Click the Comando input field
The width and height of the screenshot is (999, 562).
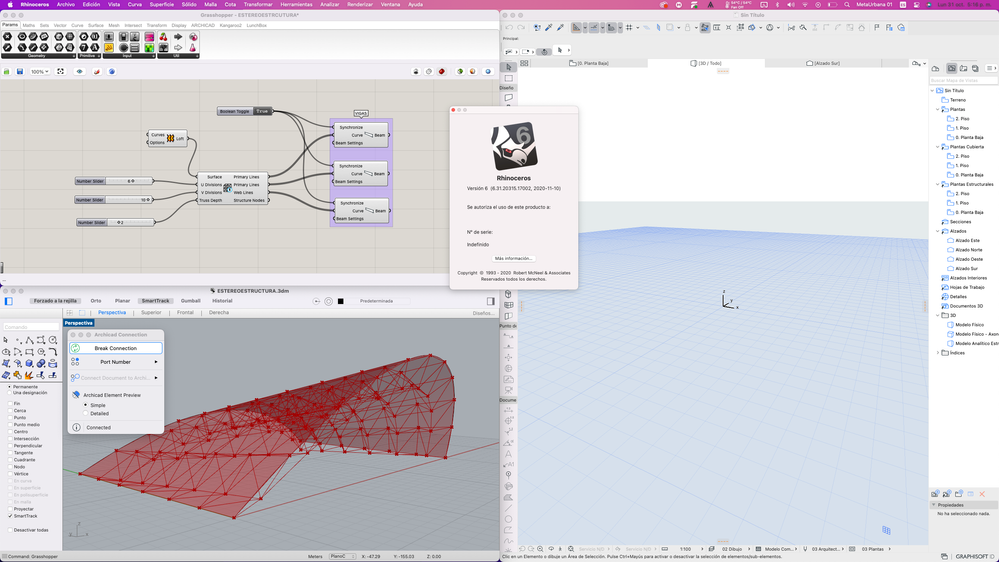tap(30, 326)
